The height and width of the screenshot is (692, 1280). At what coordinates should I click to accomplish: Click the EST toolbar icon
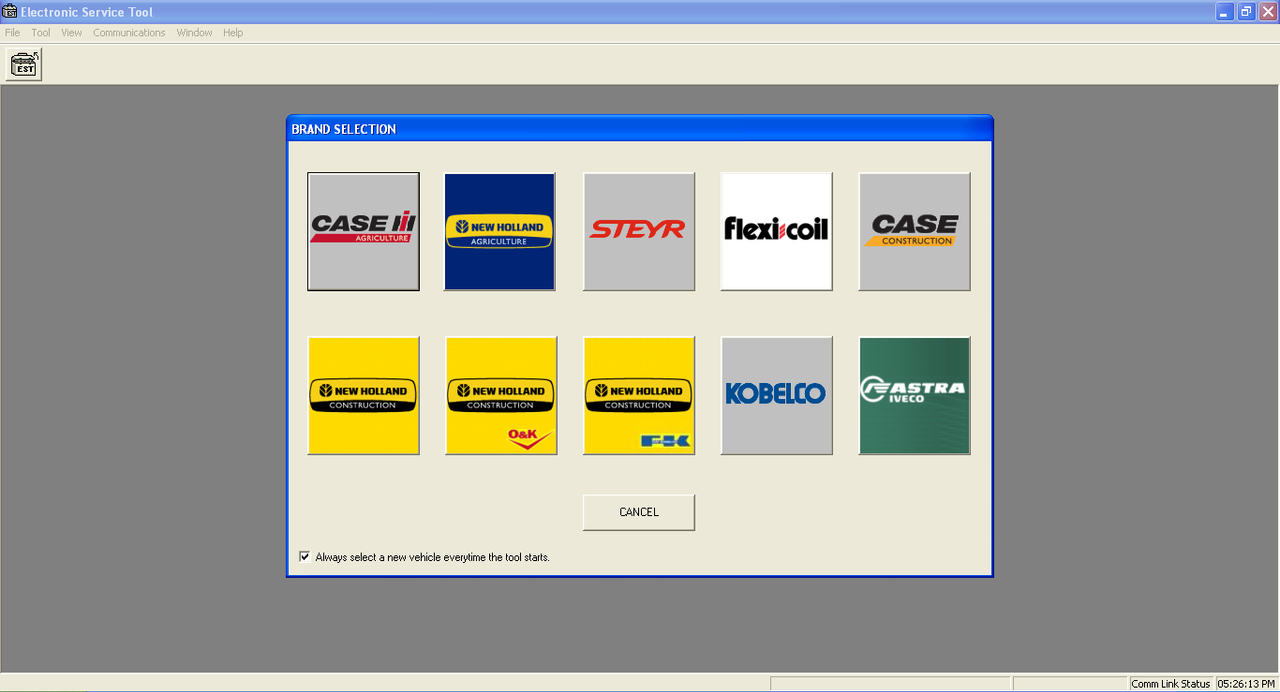(x=24, y=65)
